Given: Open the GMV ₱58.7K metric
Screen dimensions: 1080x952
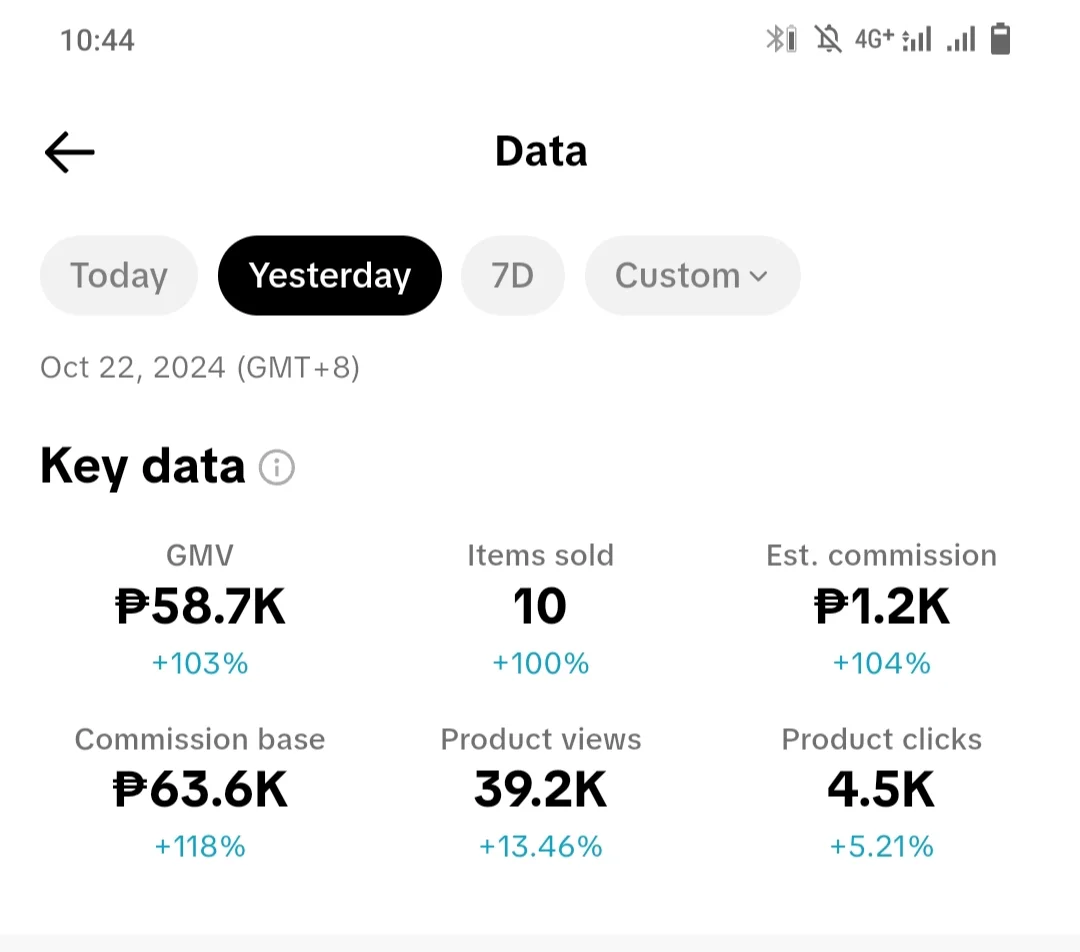Looking at the screenshot, I should pos(200,608).
